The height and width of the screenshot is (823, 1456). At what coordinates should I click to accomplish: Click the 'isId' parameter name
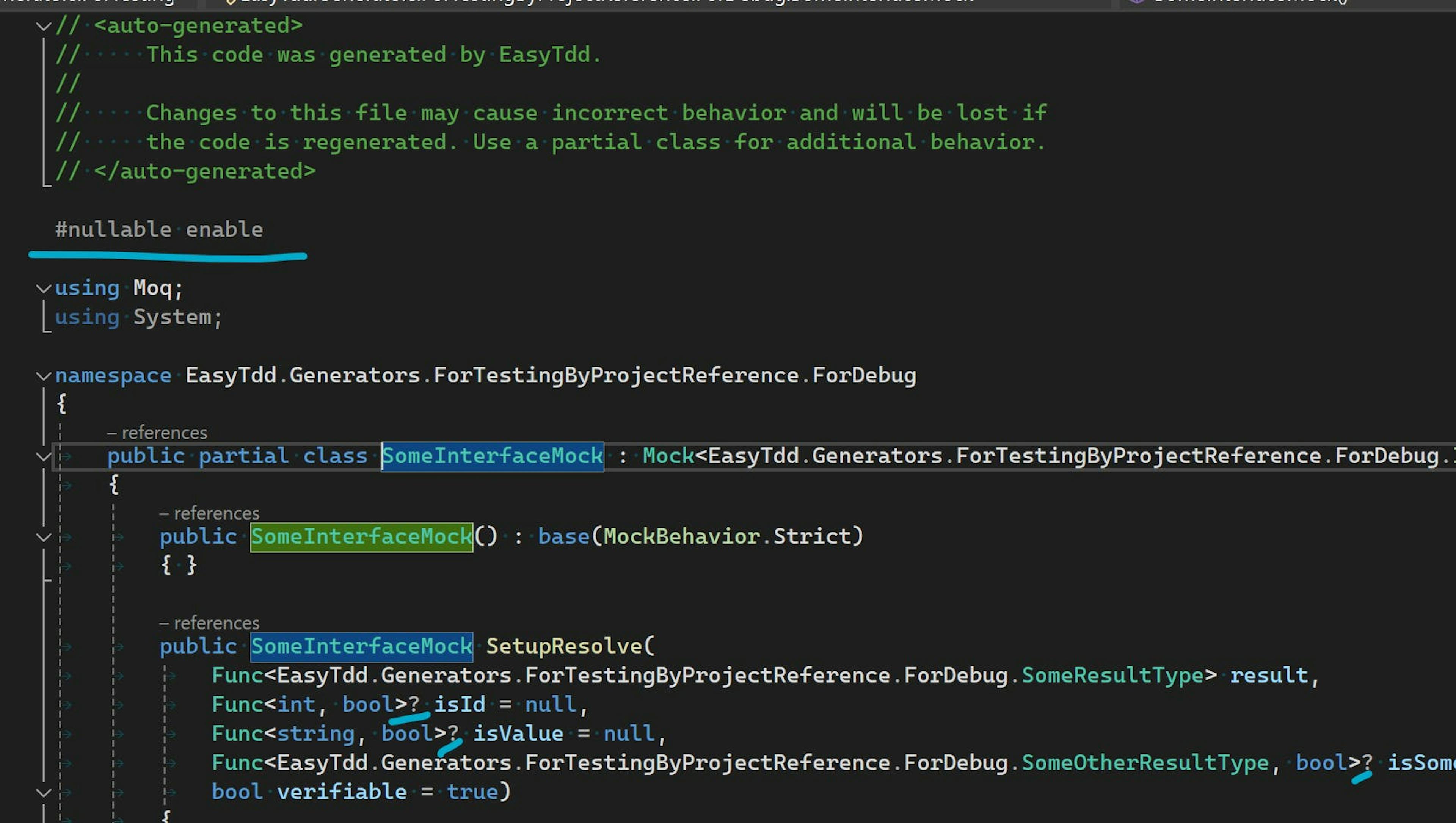[460, 705]
